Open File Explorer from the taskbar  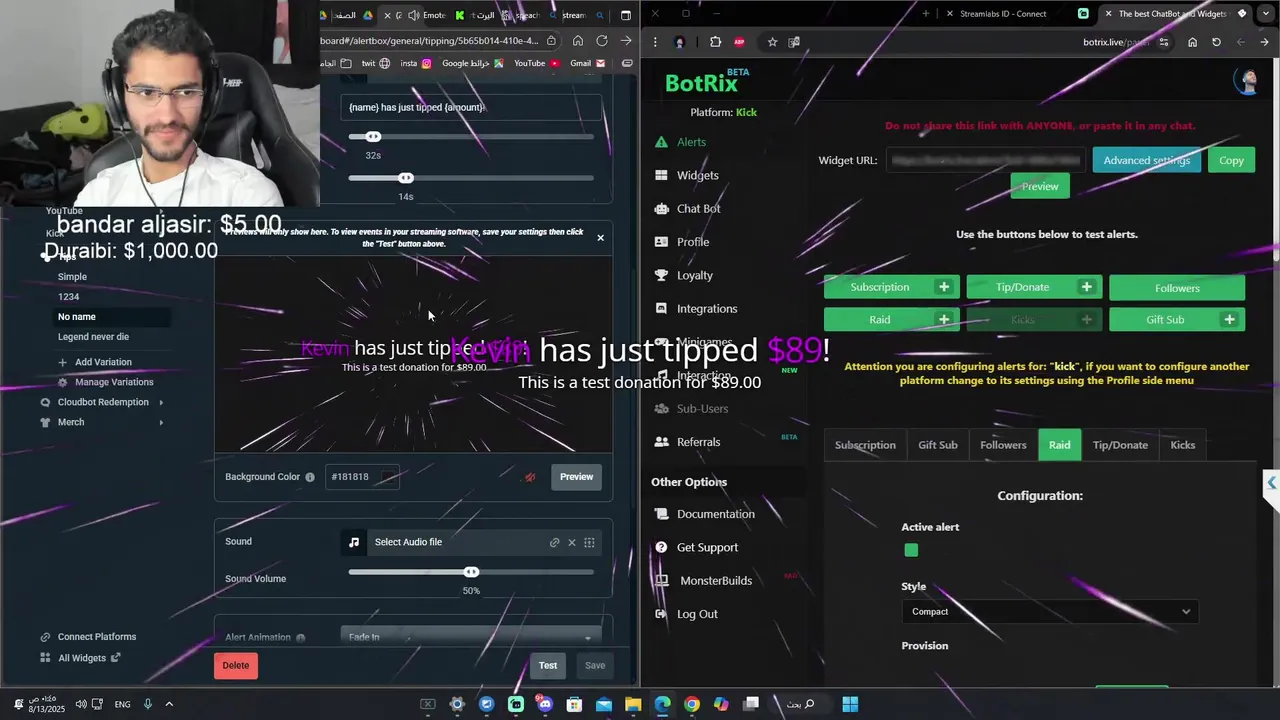[x=633, y=704]
